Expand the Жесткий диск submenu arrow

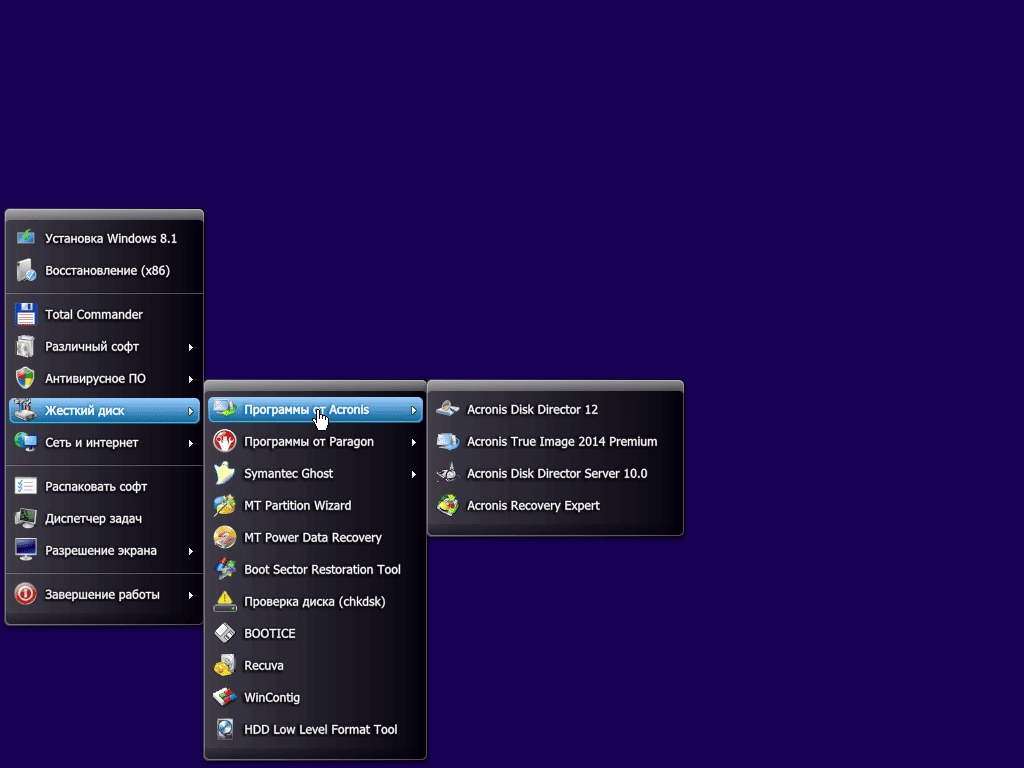191,411
